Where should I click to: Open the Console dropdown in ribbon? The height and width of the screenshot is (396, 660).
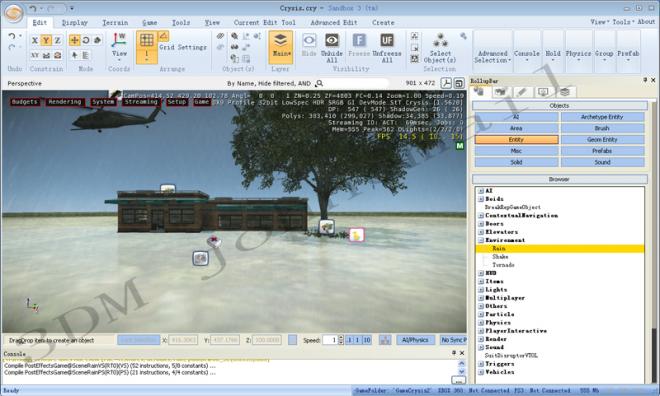click(527, 56)
